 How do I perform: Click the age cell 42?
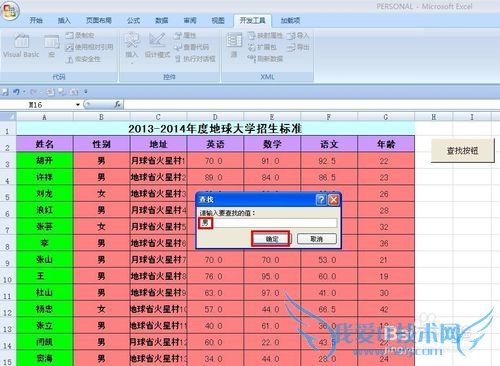386,309
